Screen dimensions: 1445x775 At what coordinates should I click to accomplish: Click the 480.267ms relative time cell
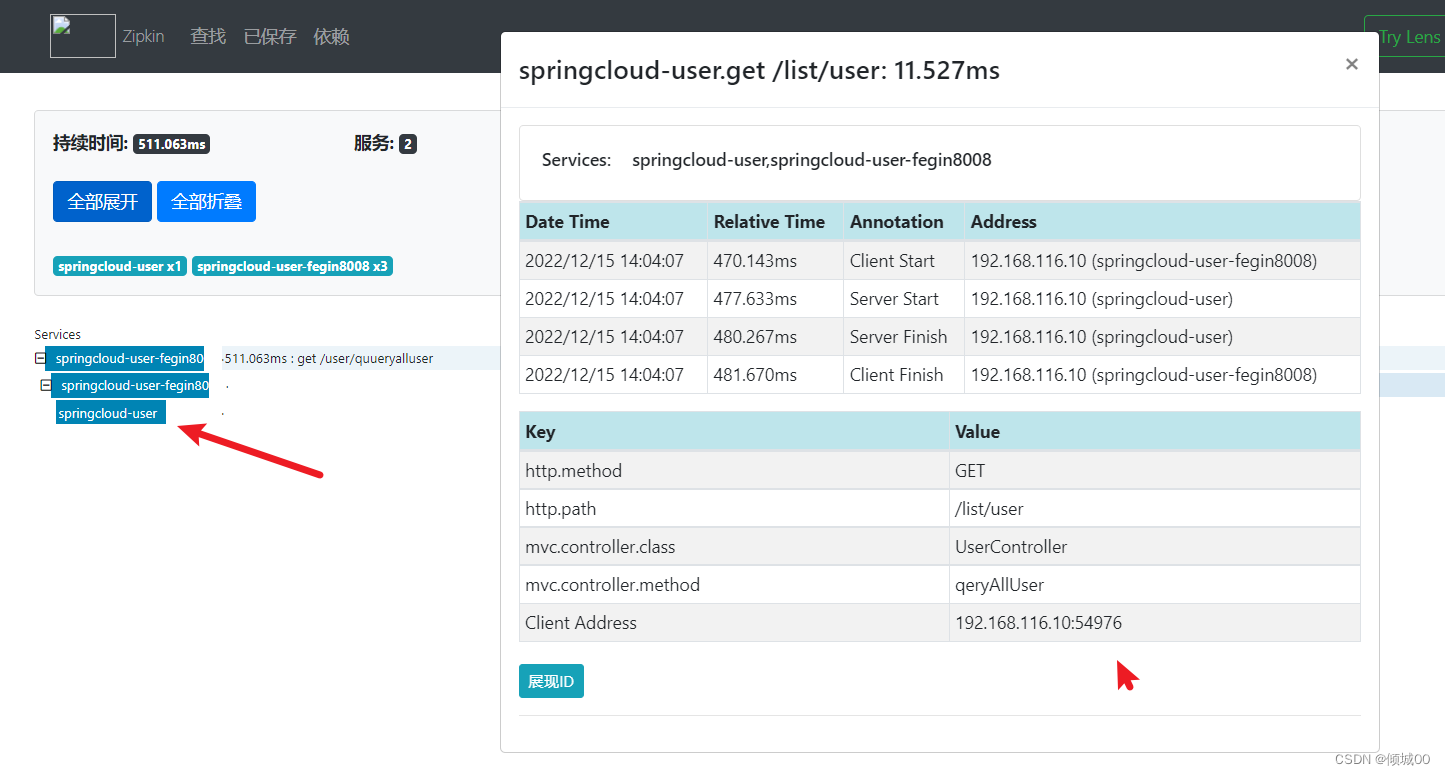(x=775, y=336)
